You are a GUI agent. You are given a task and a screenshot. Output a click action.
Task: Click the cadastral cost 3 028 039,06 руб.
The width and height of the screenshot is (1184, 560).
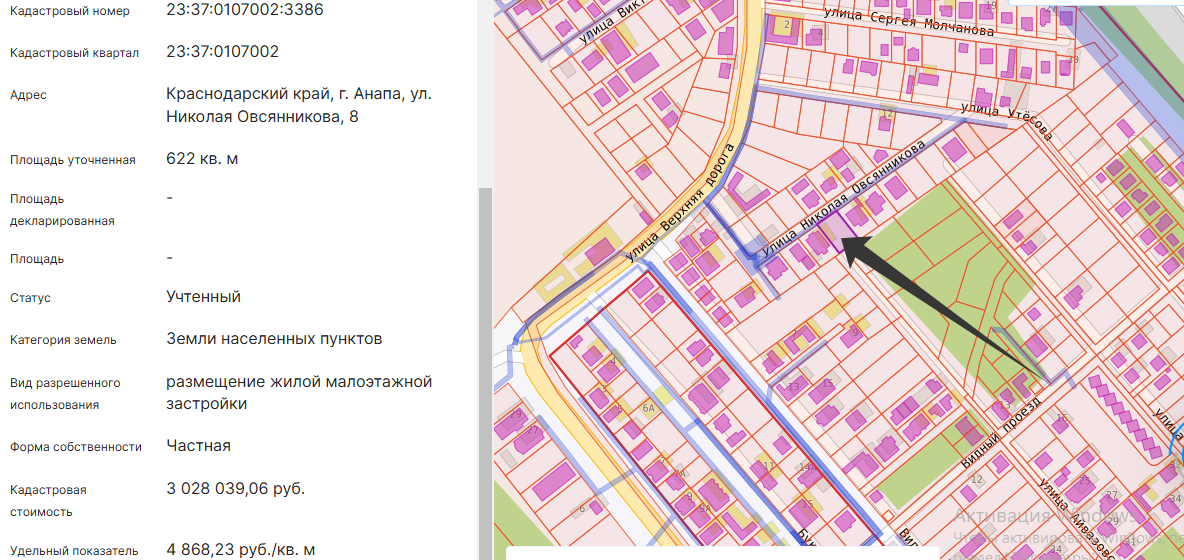pos(235,489)
